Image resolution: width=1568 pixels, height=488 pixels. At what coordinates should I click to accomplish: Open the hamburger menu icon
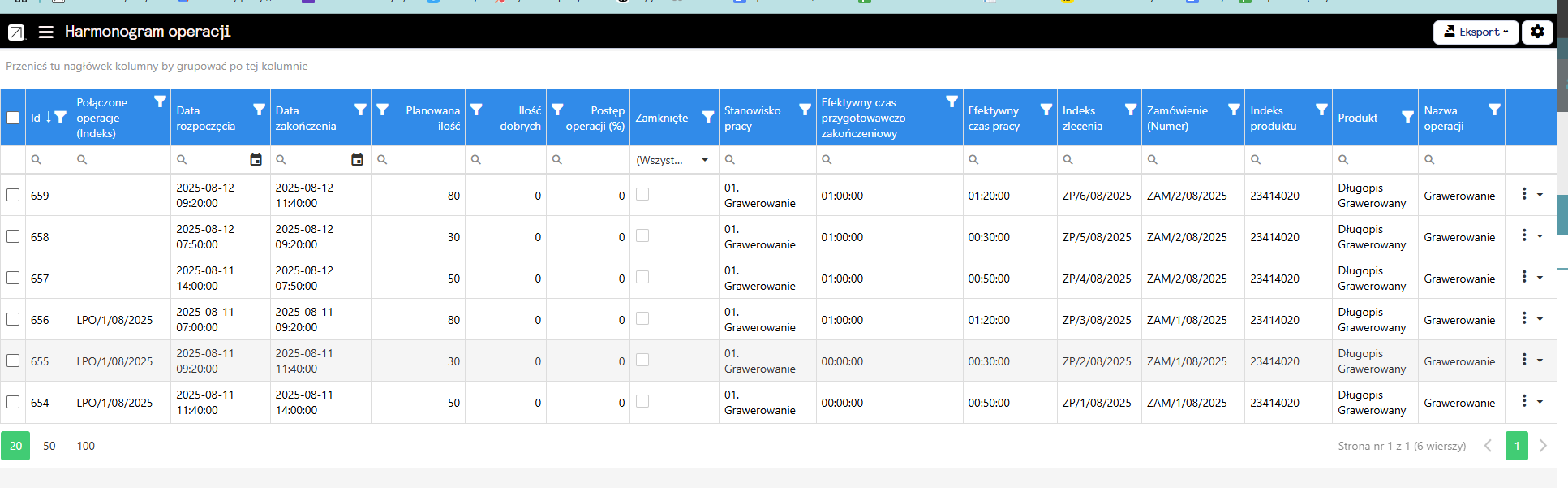[46, 32]
